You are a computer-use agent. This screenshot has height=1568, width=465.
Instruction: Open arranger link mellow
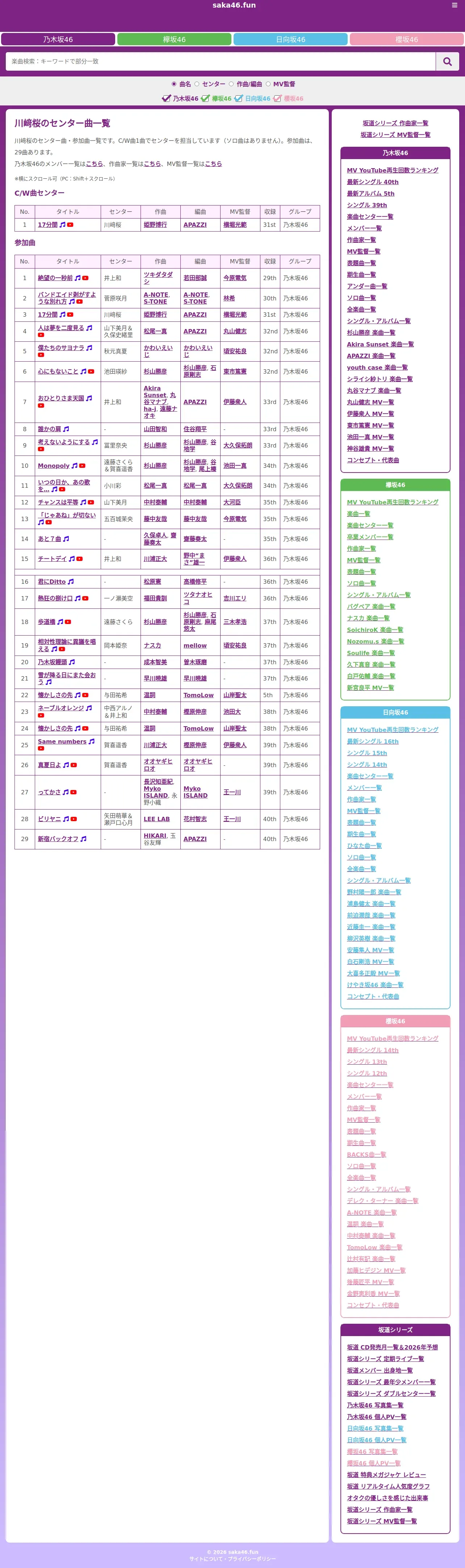tap(195, 646)
